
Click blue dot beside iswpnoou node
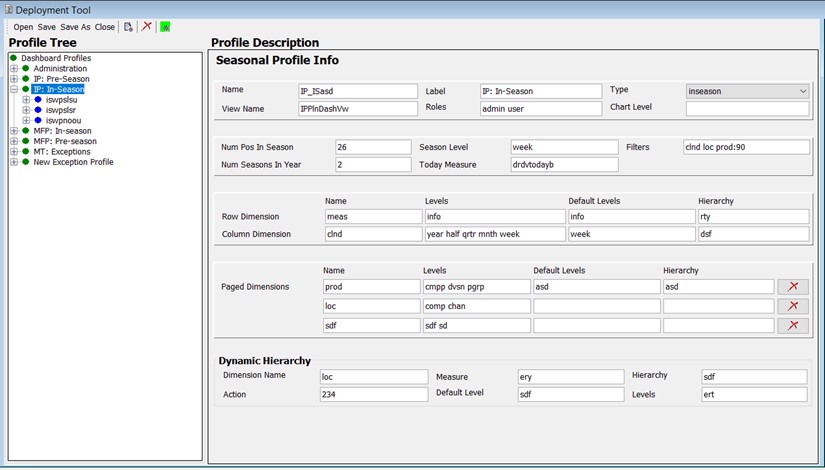[x=38, y=121]
